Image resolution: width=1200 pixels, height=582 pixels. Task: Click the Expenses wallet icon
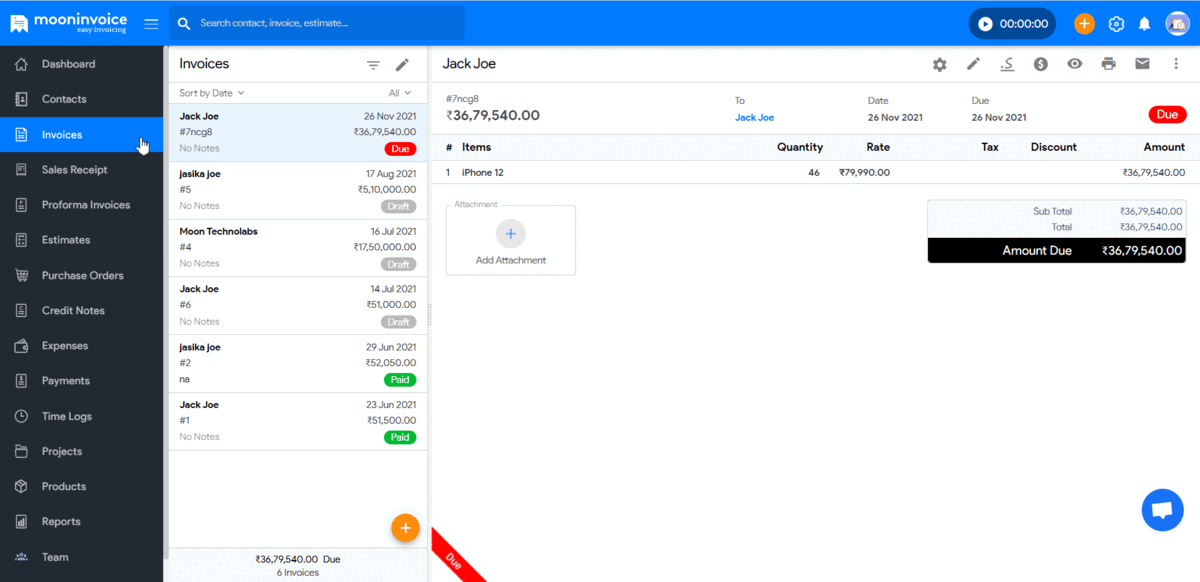[x=22, y=346]
